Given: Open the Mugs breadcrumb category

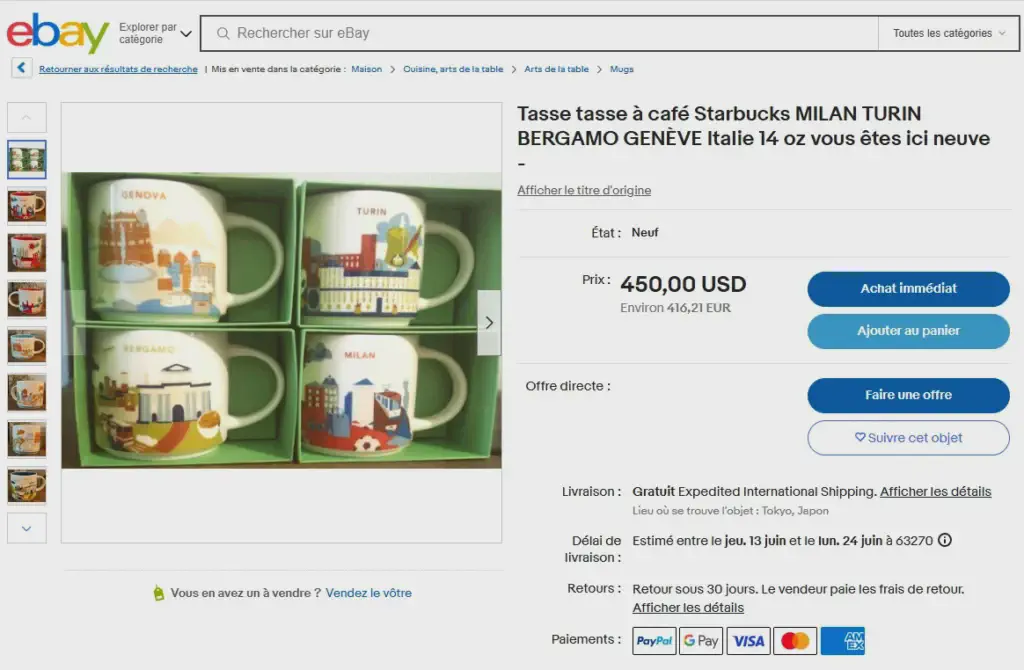Looking at the screenshot, I should pos(622,69).
